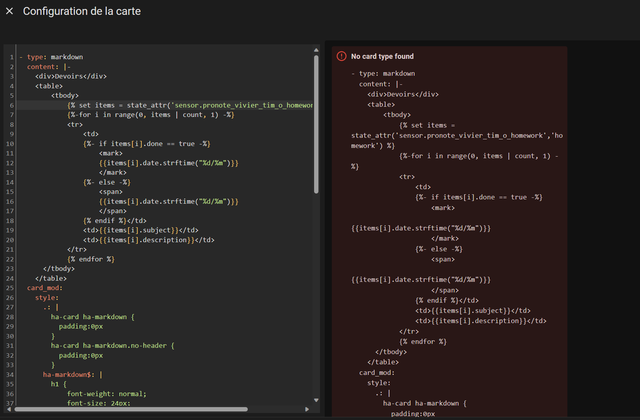This screenshot has width=640, height=420.
Task: Click the horizontal scrollbar thumb in the editor
Action: point(131,409)
